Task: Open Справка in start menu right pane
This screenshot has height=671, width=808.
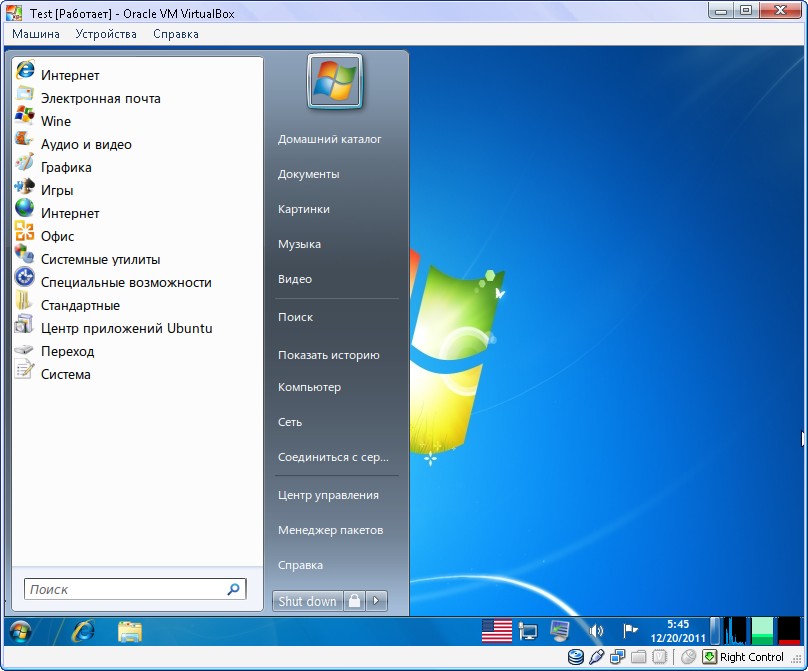Action: tap(300, 565)
